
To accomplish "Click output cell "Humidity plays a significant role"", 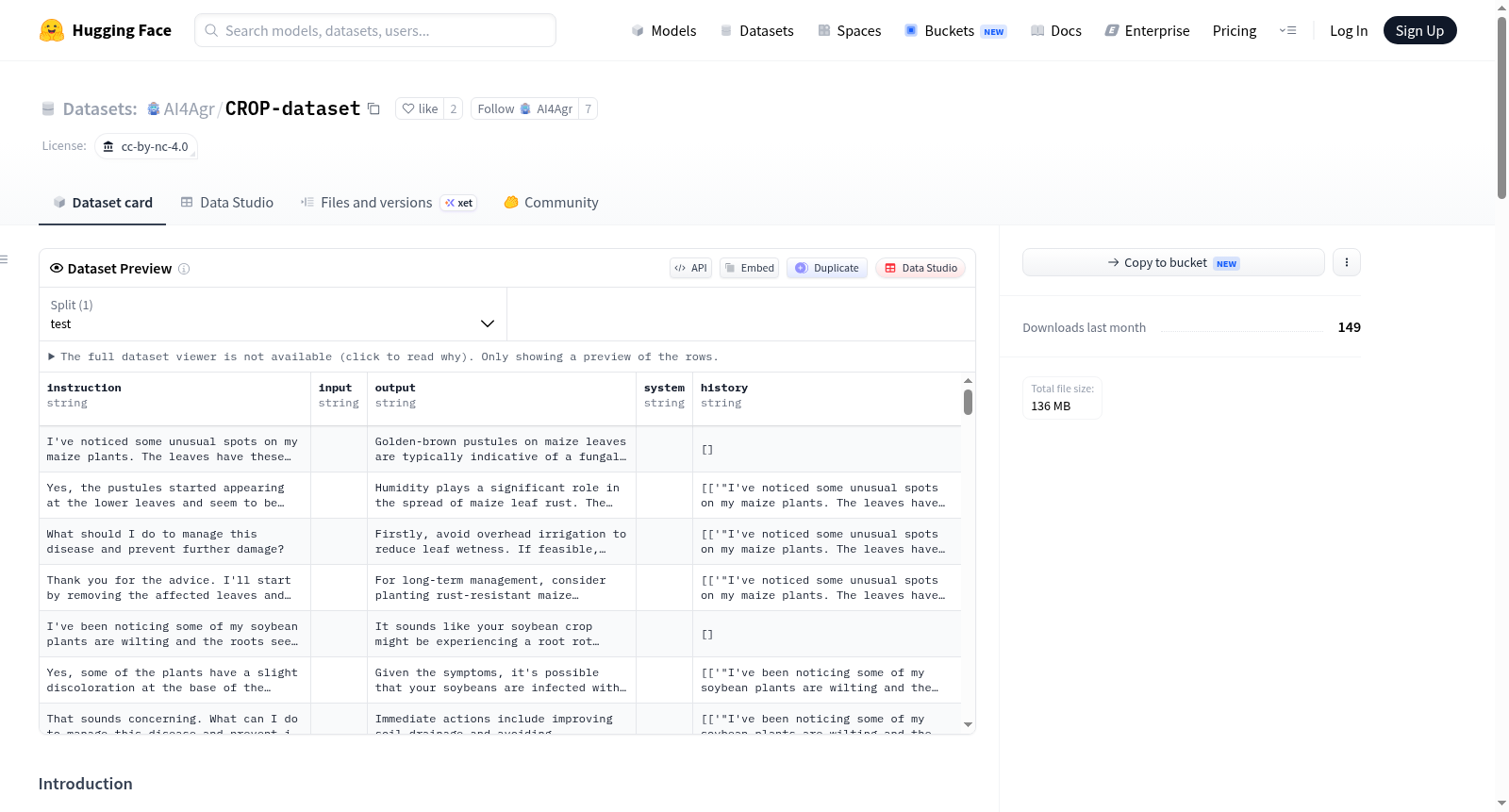I will point(502,495).
